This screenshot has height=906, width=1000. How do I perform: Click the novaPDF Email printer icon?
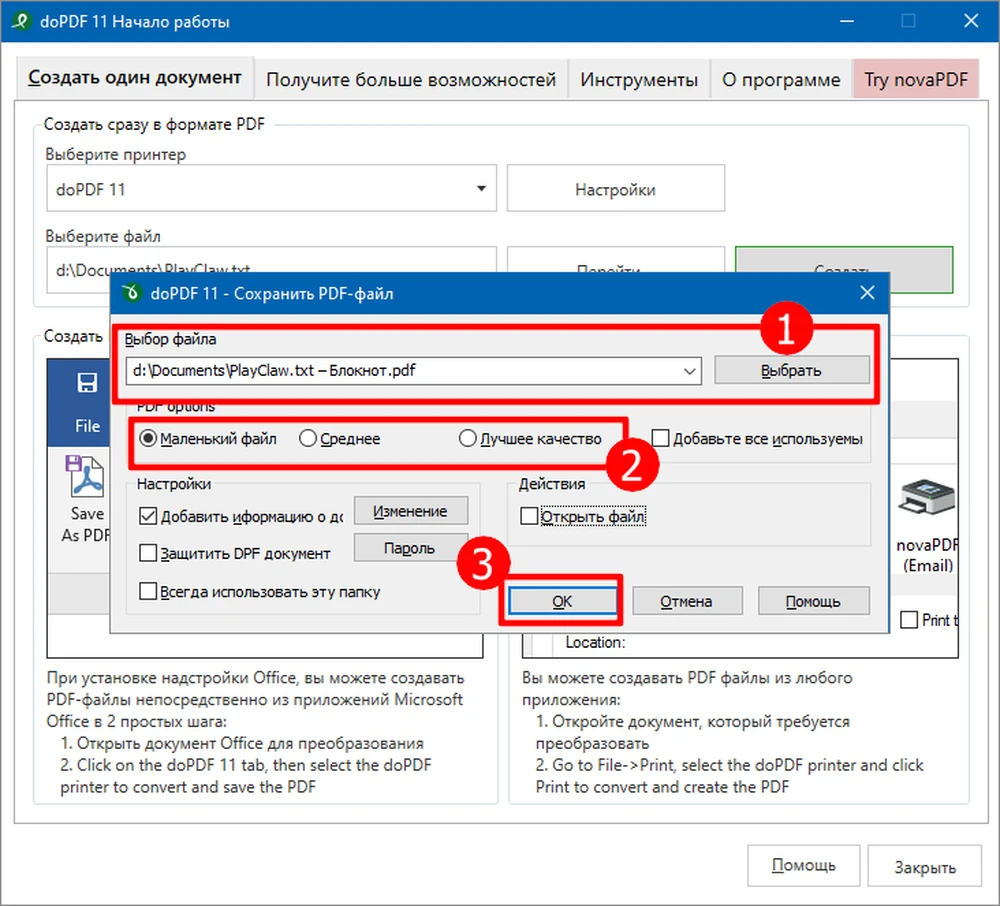(x=926, y=499)
